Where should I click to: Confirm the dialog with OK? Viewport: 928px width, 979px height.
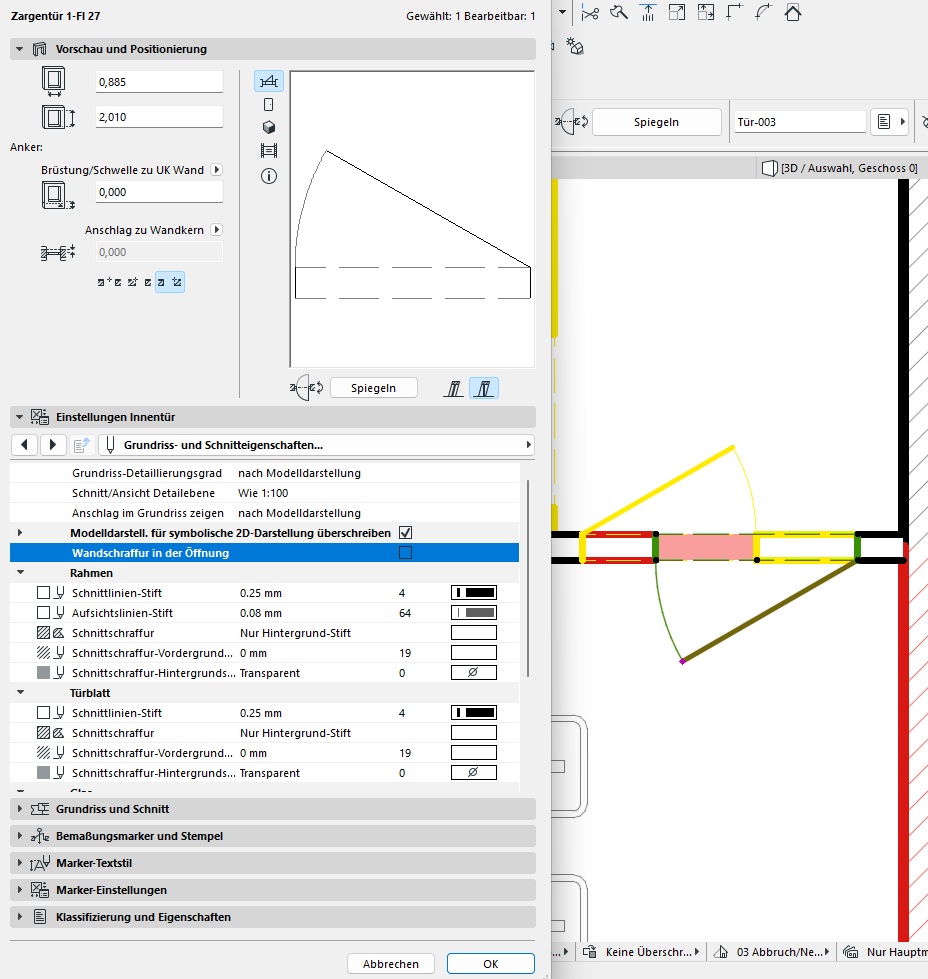tap(491, 963)
